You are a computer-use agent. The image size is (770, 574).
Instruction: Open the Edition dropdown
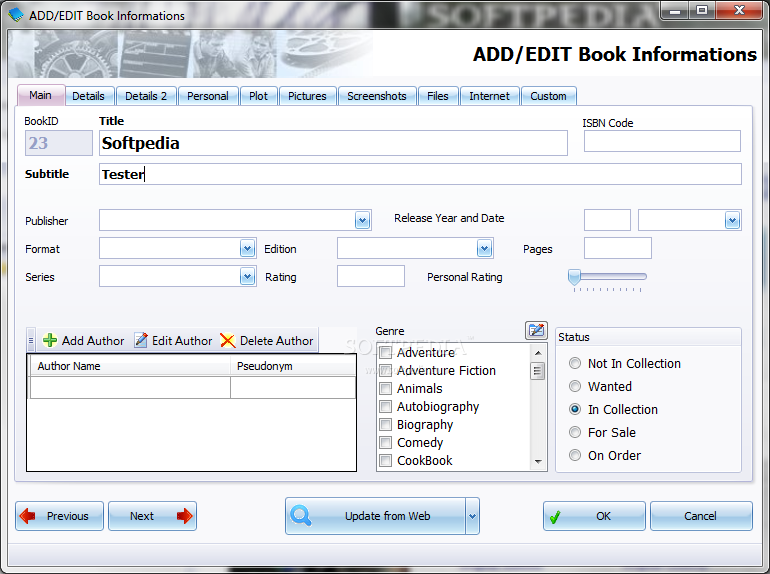point(484,248)
